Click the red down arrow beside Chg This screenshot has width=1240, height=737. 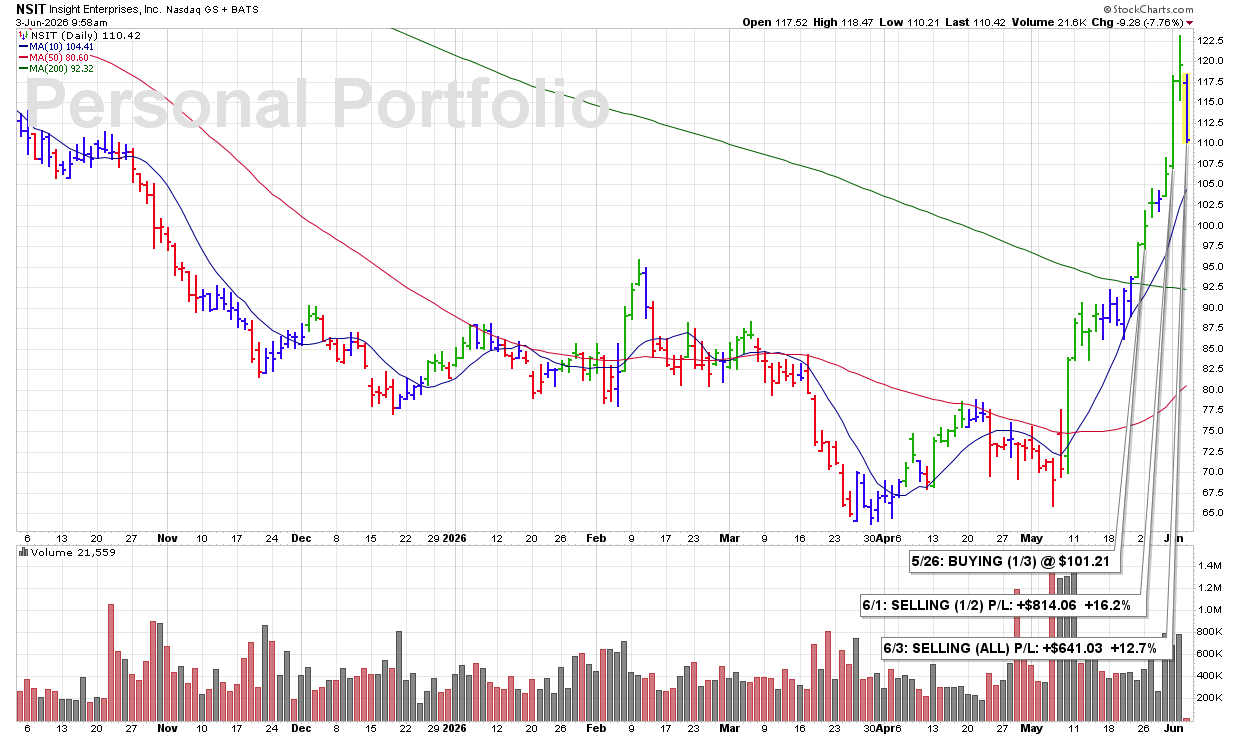1189,22
